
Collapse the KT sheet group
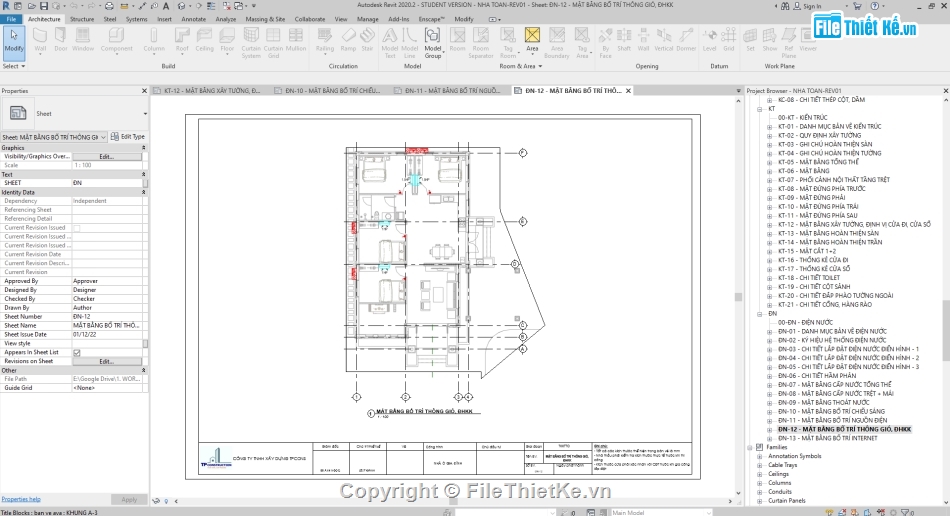[x=760, y=109]
